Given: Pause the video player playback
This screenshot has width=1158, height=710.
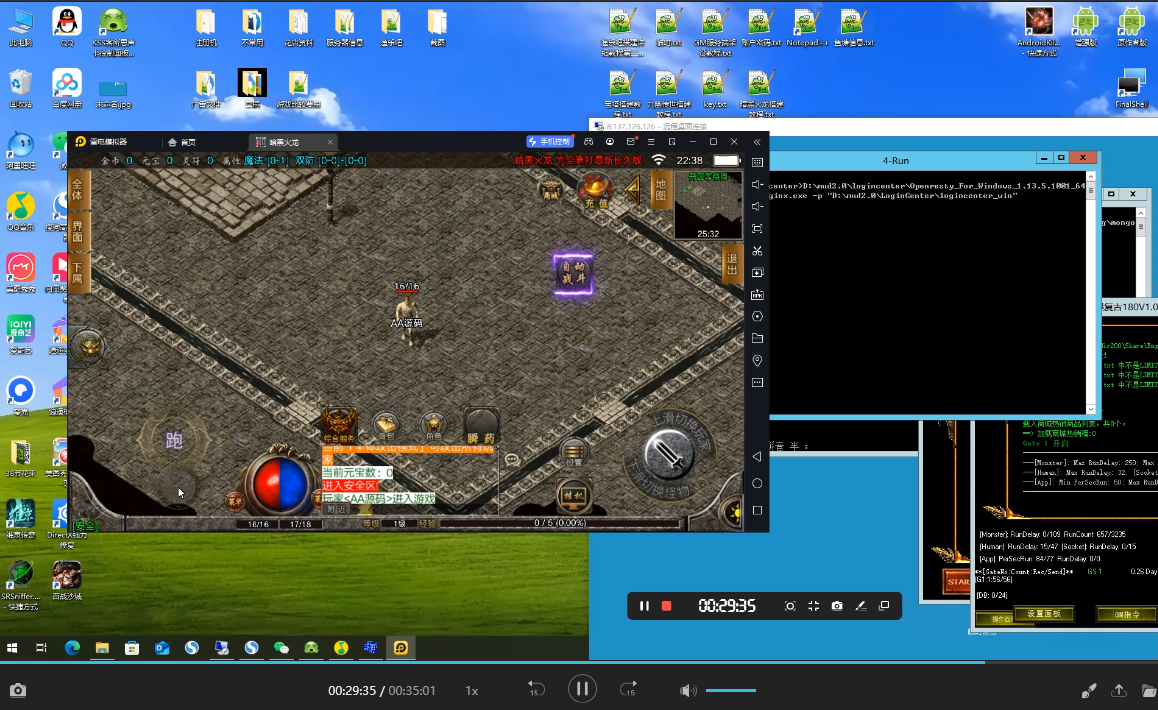Looking at the screenshot, I should click(x=582, y=689).
